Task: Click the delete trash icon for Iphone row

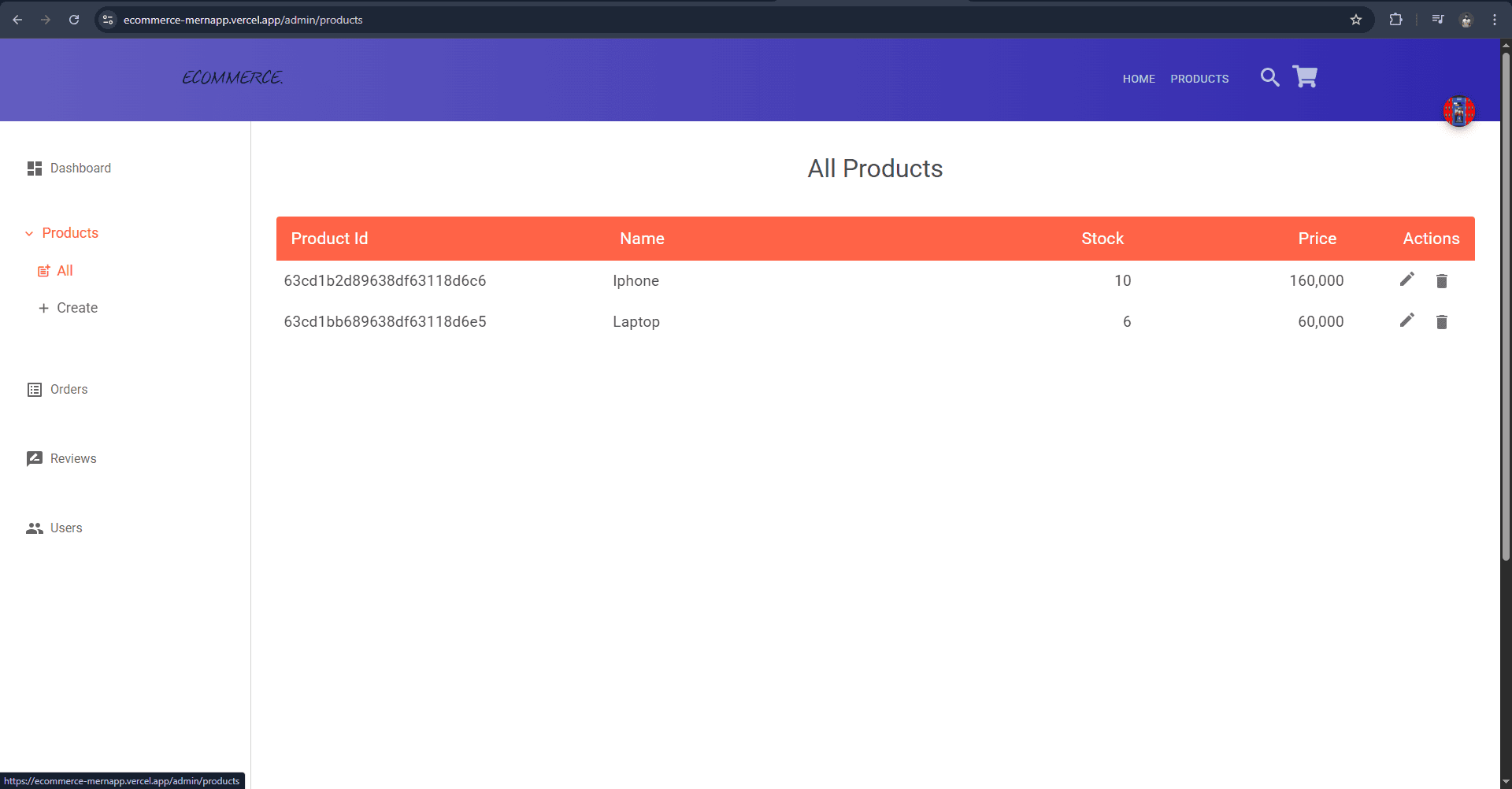Action: tap(1441, 280)
